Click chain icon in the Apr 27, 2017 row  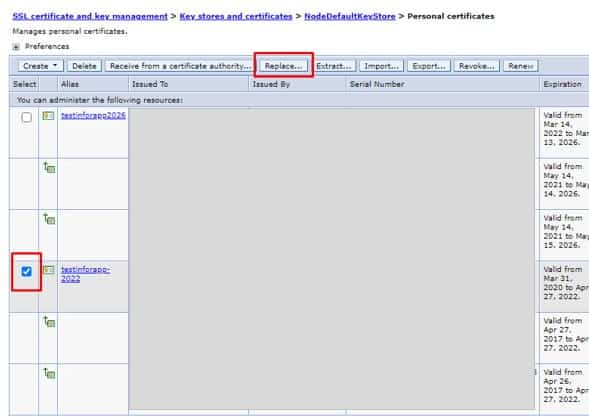coord(49,321)
